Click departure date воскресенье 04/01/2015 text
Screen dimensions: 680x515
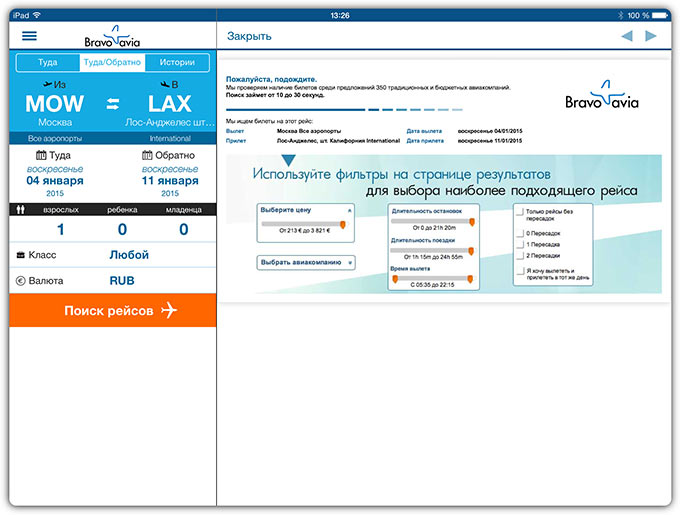tap(490, 131)
